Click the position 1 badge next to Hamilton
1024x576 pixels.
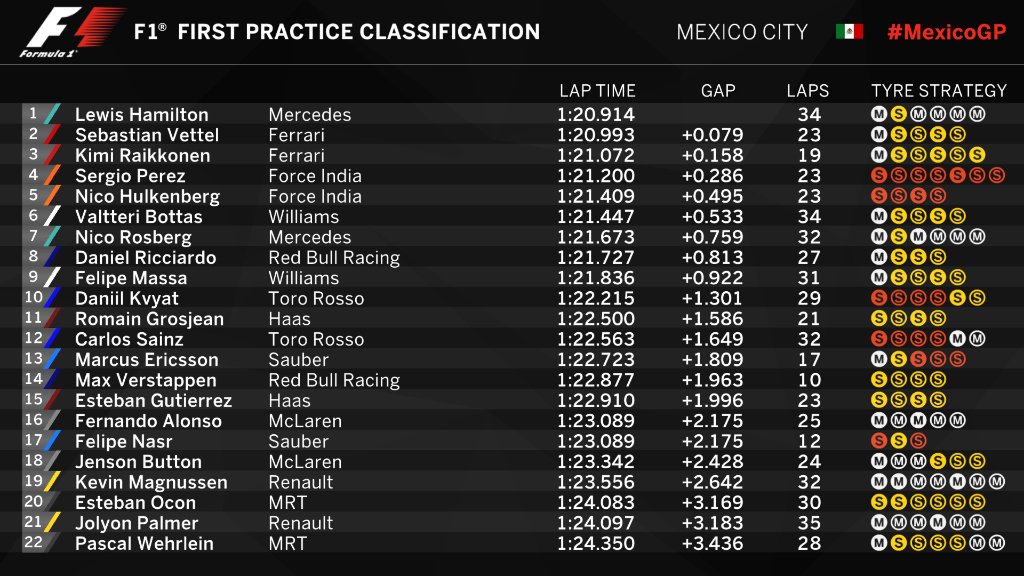click(33, 114)
